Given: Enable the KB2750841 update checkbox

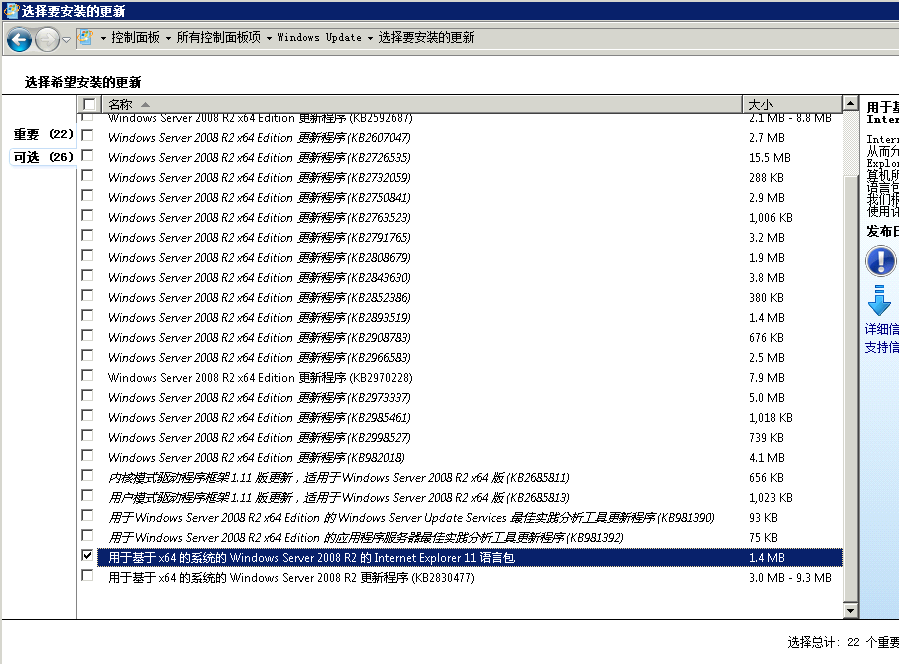Looking at the screenshot, I should (87, 196).
